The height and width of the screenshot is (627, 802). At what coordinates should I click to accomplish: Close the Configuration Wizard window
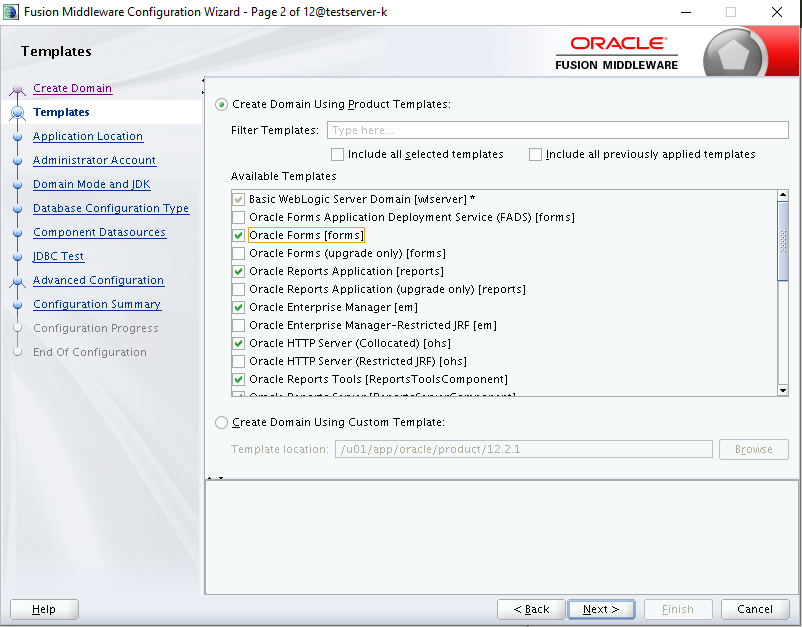coord(776,12)
